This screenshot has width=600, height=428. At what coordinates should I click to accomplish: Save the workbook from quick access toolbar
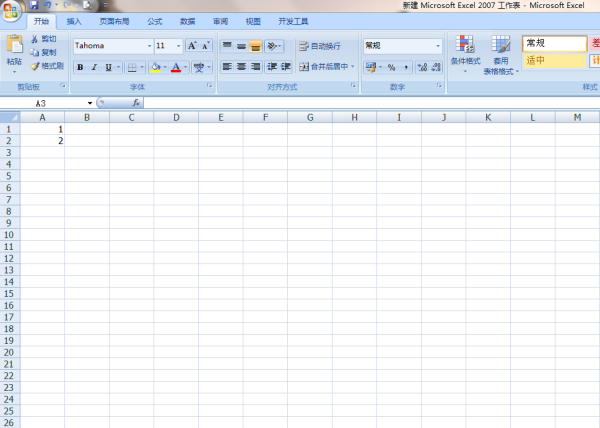click(34, 5)
